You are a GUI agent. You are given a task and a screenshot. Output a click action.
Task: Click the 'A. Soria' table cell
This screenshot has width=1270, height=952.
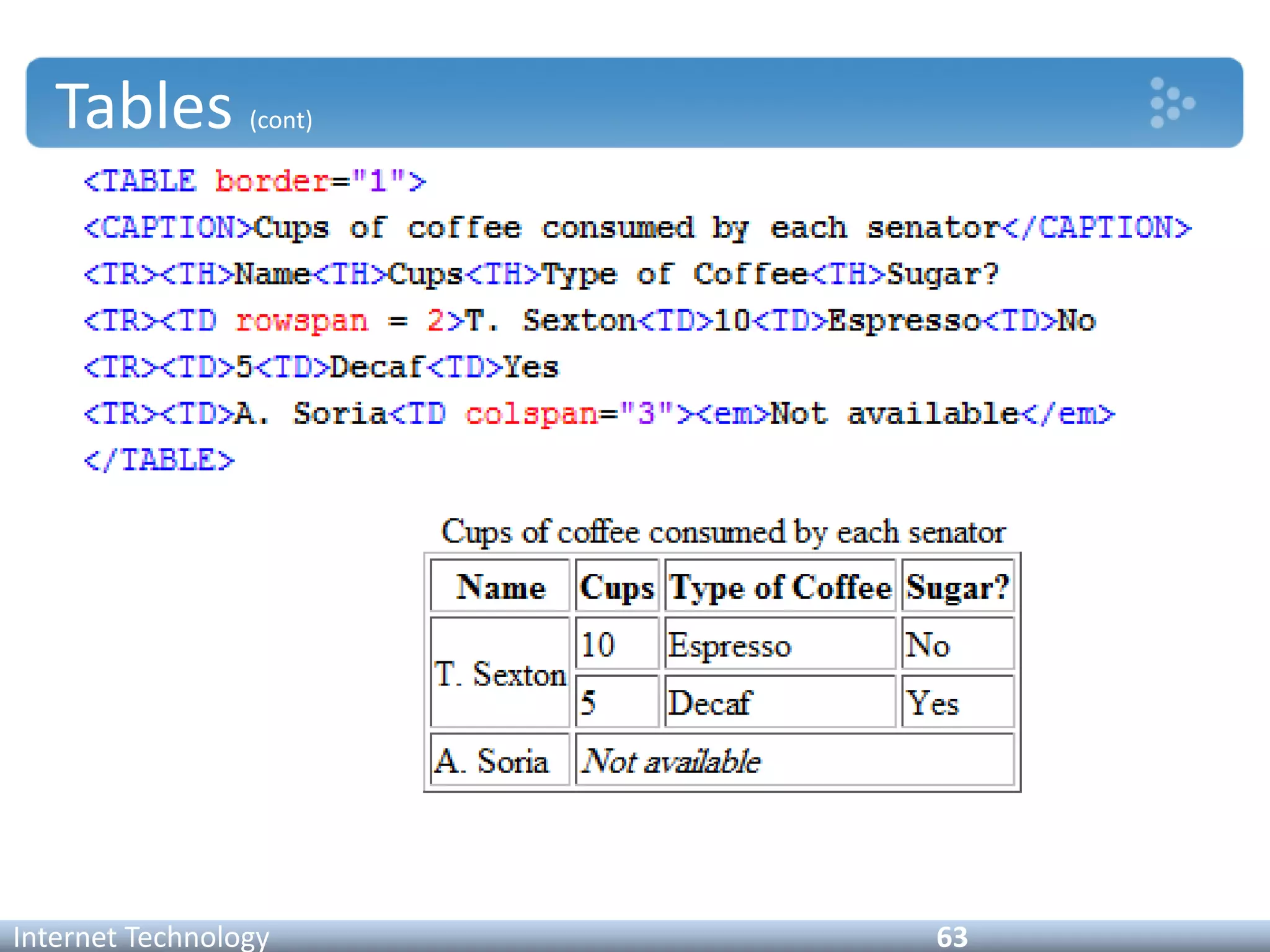500,759
